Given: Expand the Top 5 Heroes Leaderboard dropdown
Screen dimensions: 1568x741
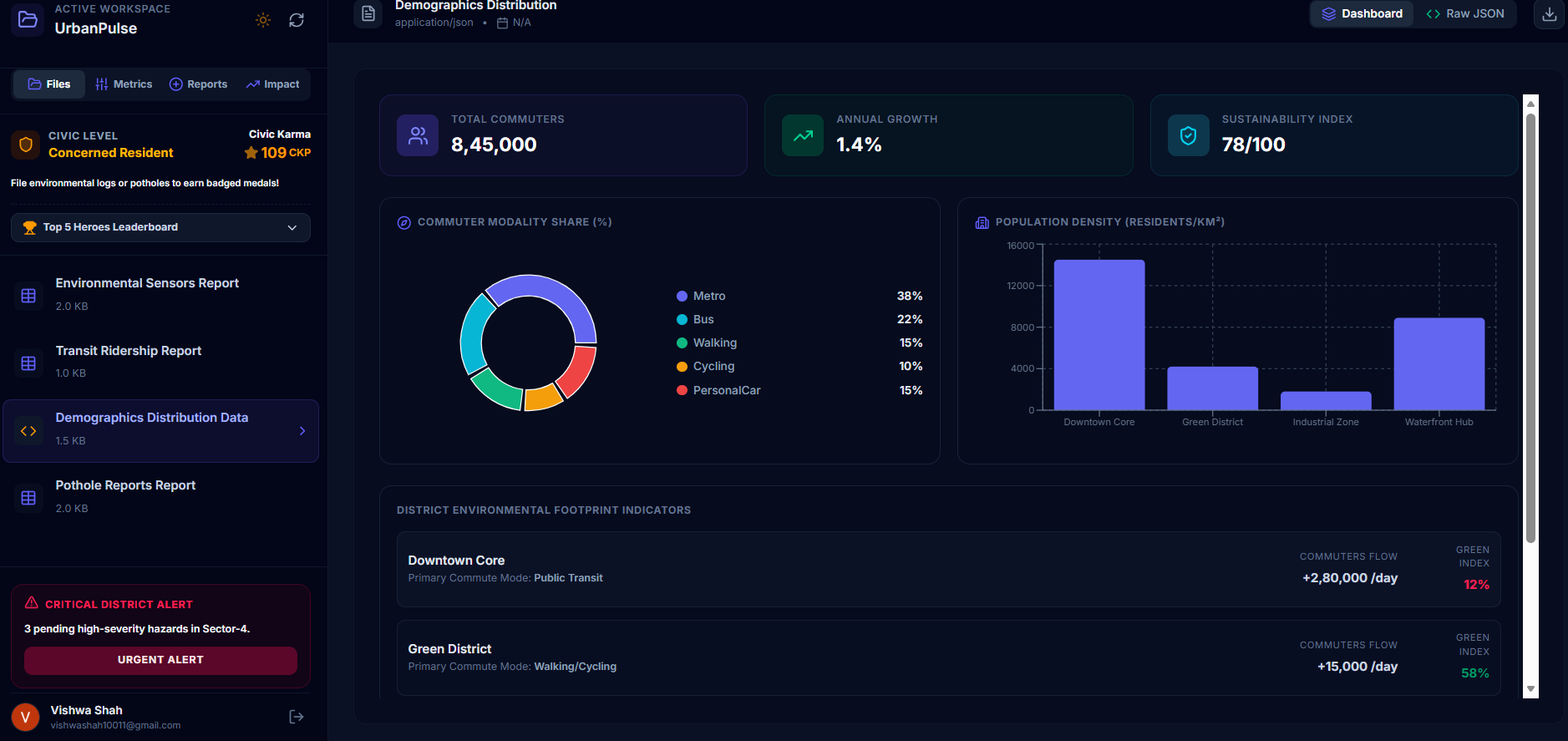Looking at the screenshot, I should (160, 227).
